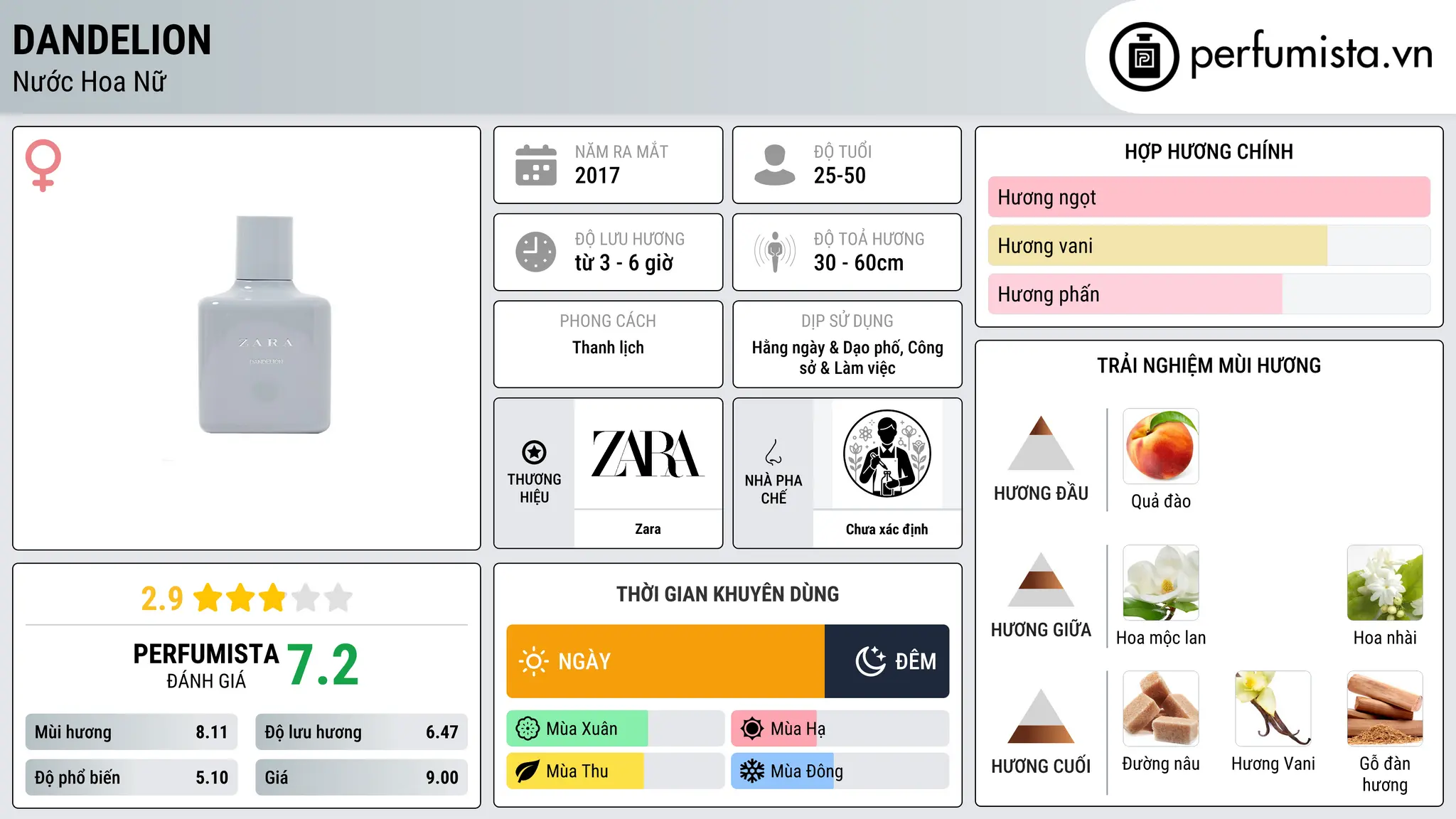Click the Perfumista đánh giá label

[206, 665]
